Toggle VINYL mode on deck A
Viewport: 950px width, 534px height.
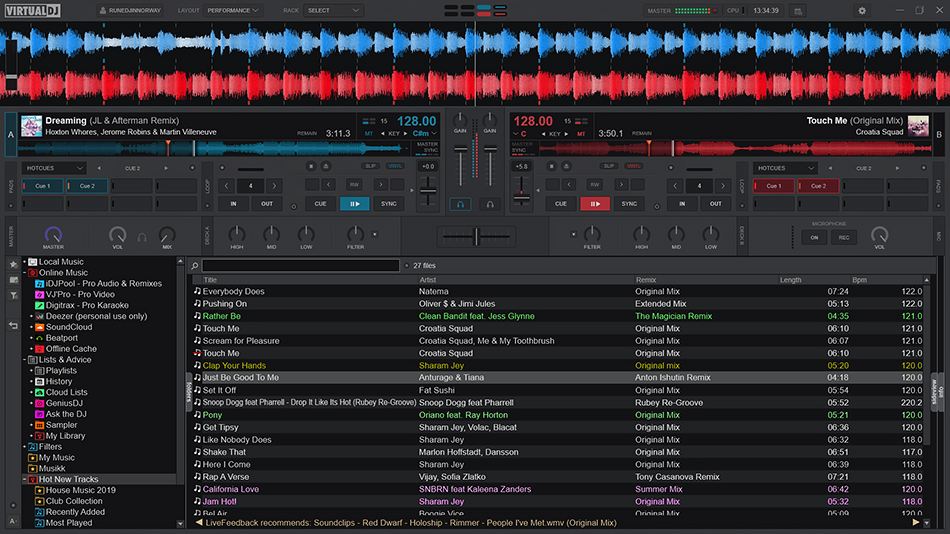(396, 166)
